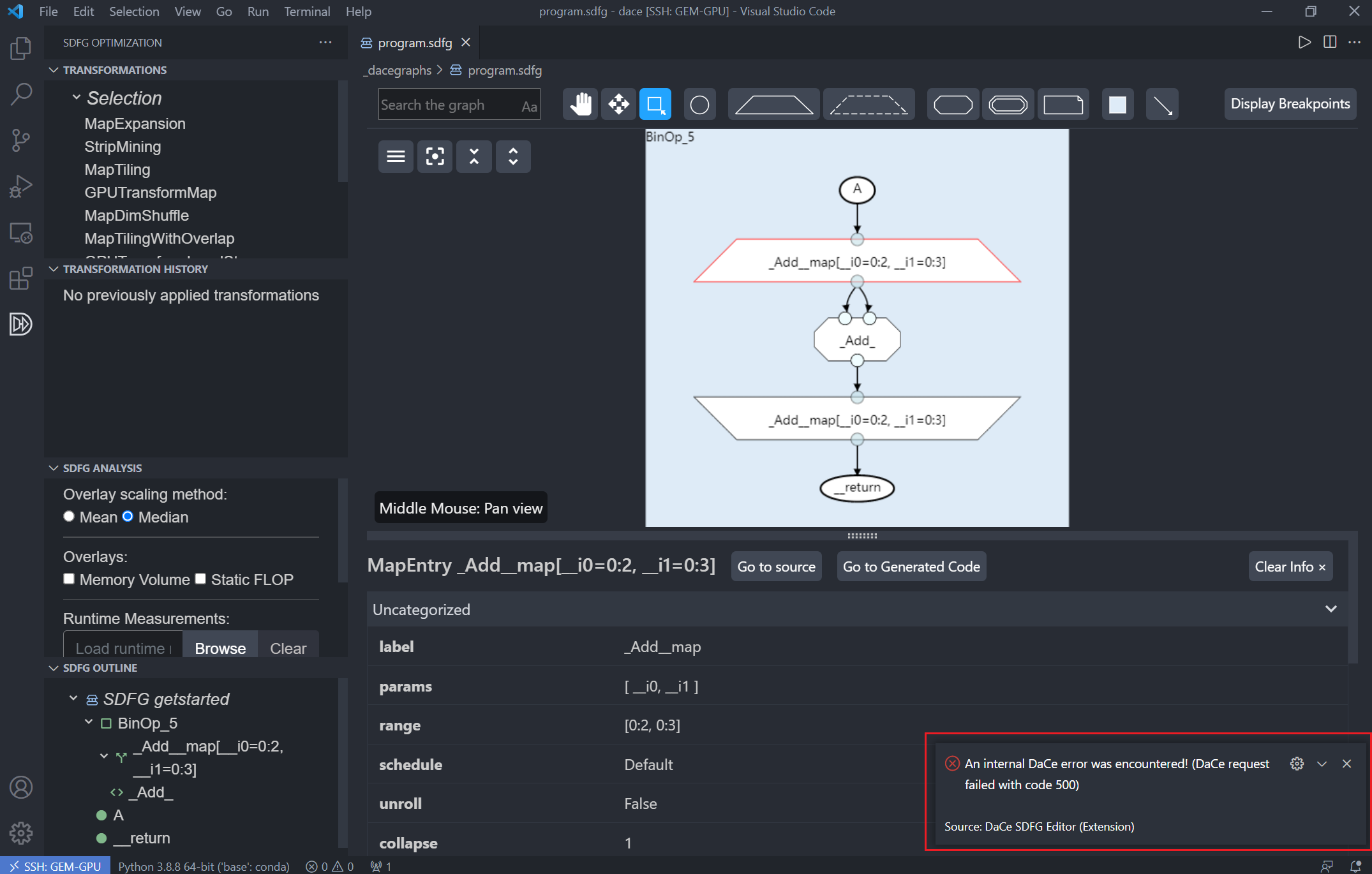Open the Terminal menu
This screenshot has width=1372, height=874.
click(x=307, y=11)
